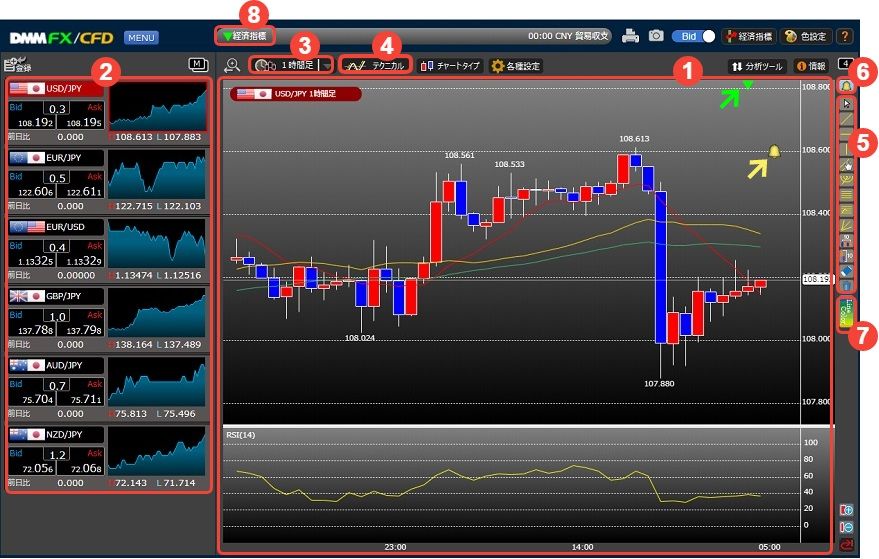Click the 各種設定 settings button

coord(516,66)
